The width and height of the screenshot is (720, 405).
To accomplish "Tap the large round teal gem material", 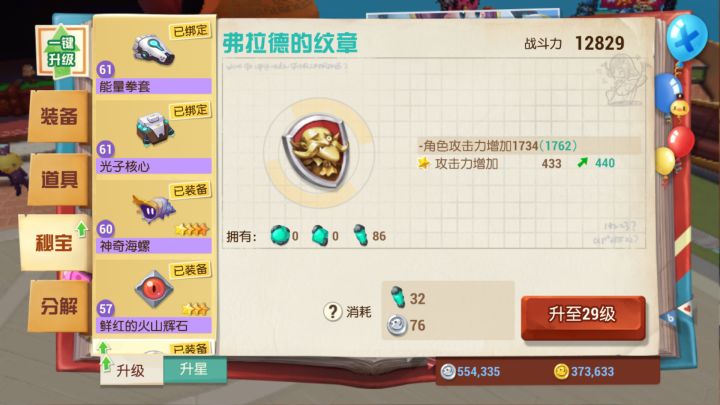I will pyautogui.click(x=280, y=235).
